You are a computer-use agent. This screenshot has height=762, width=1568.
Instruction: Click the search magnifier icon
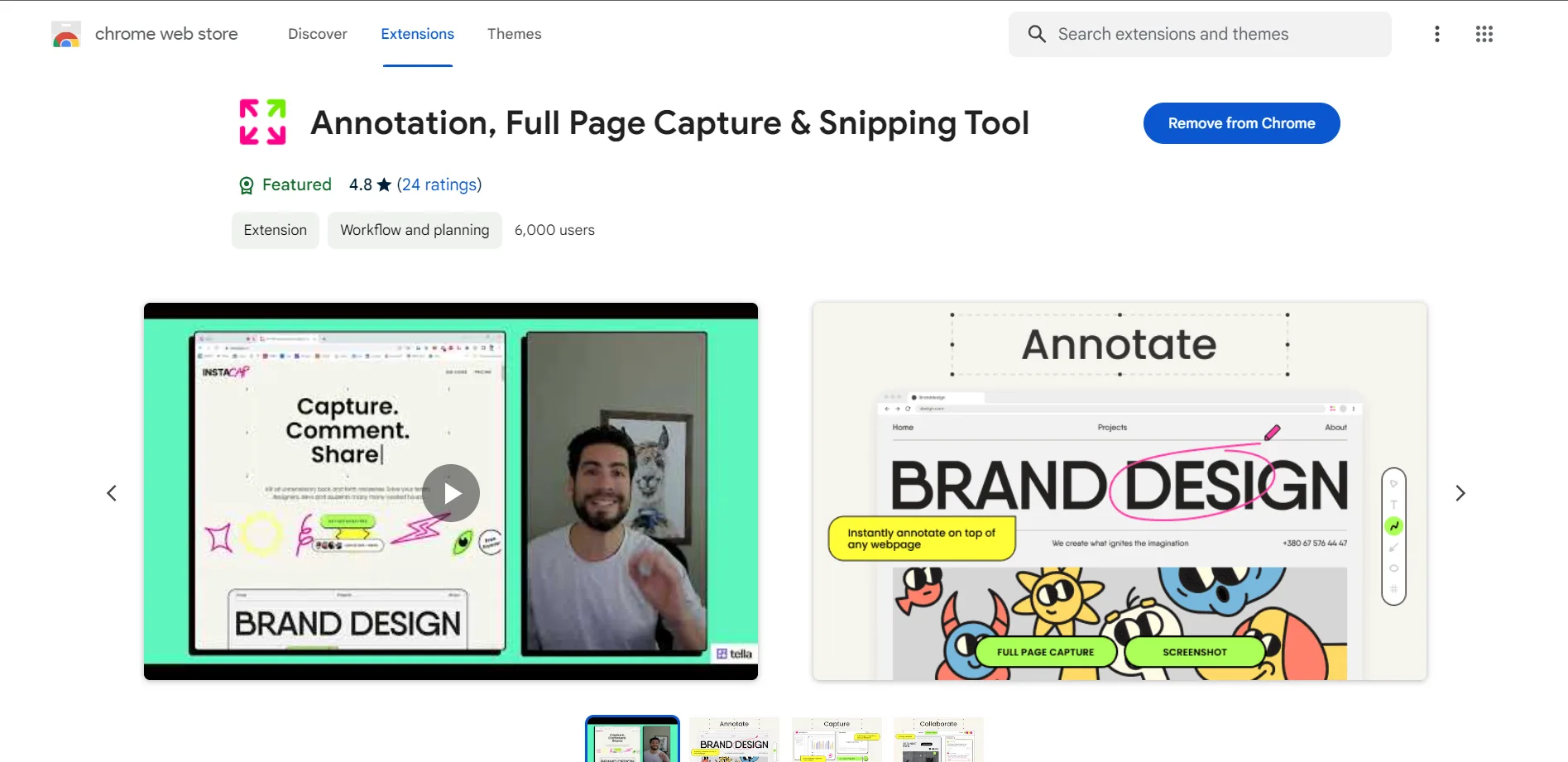[1037, 34]
